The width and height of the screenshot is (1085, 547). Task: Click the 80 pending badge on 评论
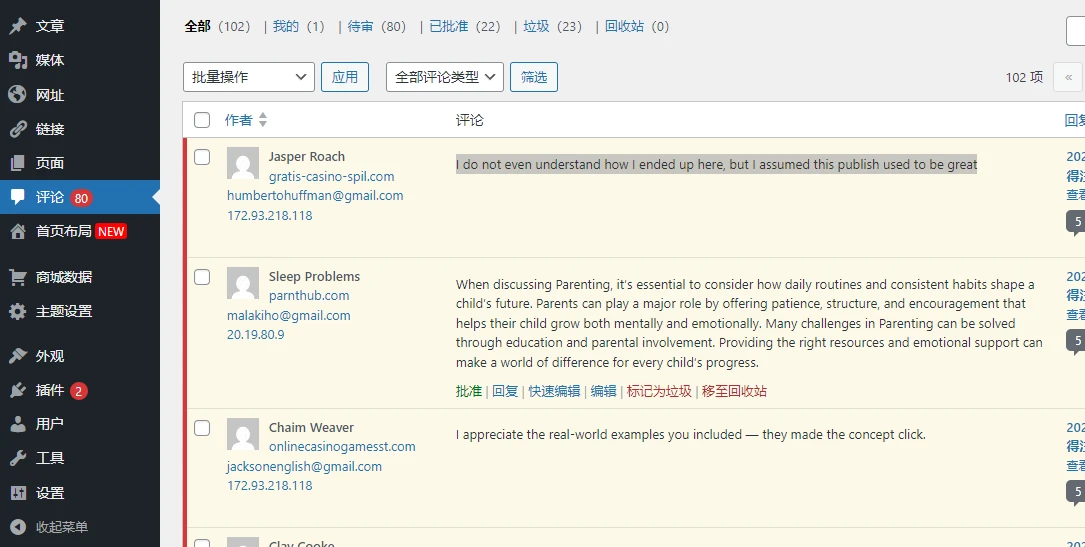point(81,198)
